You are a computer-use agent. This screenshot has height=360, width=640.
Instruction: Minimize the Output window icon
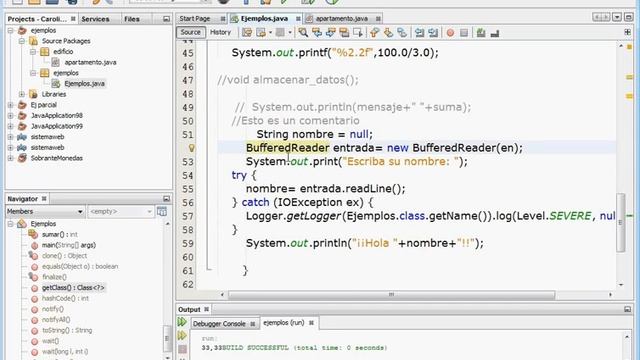click(x=627, y=309)
